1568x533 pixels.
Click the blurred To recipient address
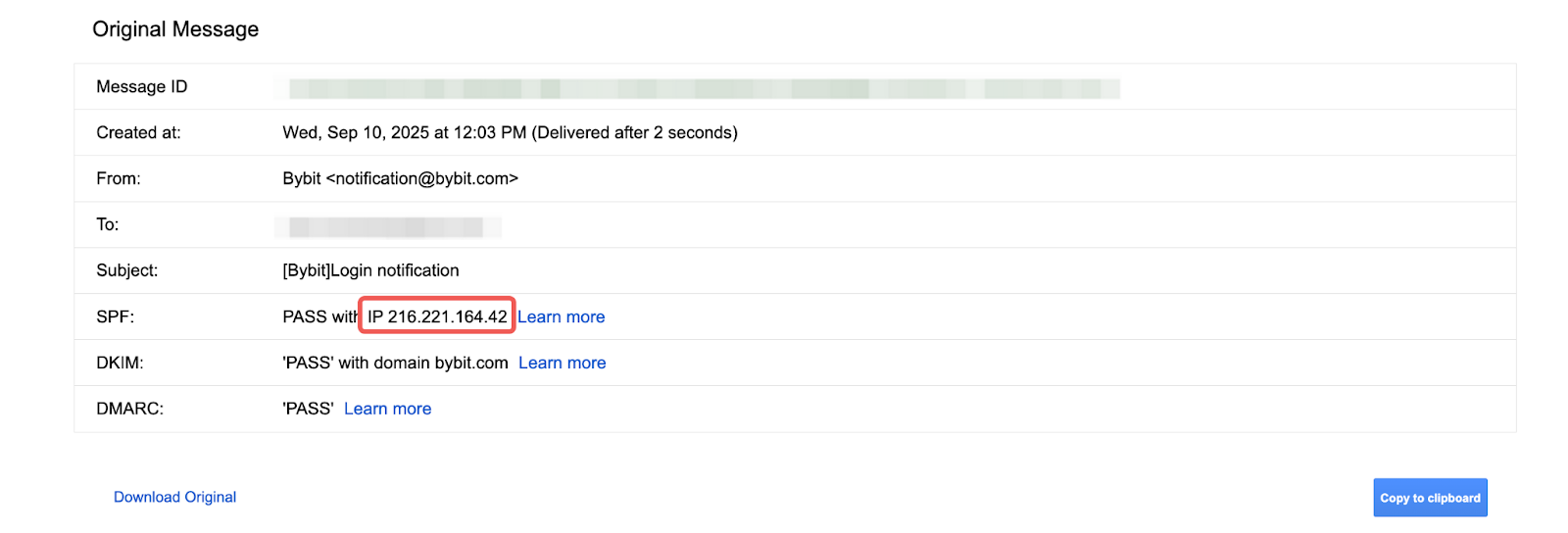(x=386, y=227)
